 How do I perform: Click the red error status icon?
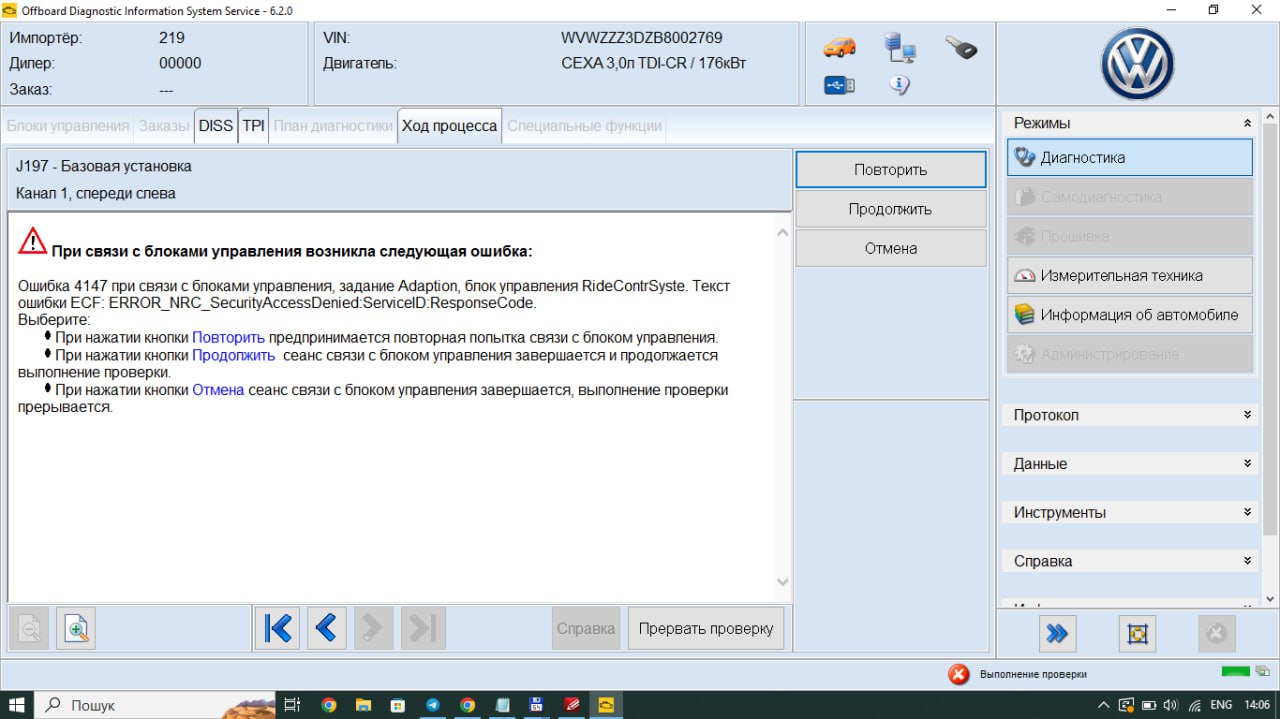(x=959, y=674)
